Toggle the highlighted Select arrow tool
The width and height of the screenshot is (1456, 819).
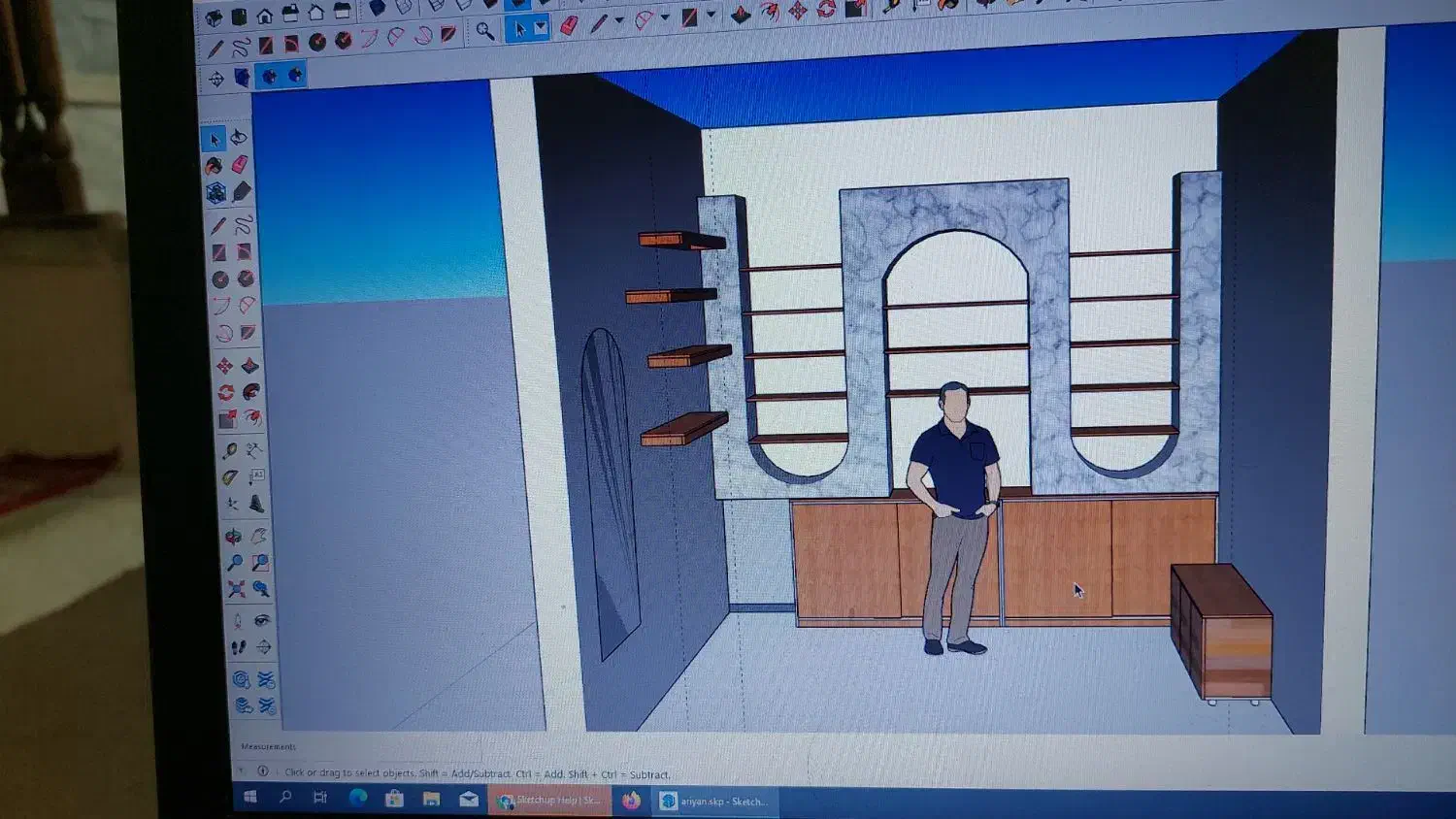(519, 29)
